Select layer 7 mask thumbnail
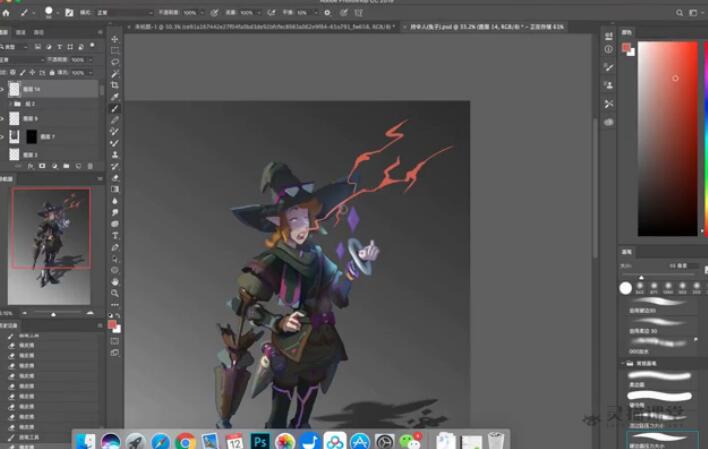708x449 pixels. [31, 136]
